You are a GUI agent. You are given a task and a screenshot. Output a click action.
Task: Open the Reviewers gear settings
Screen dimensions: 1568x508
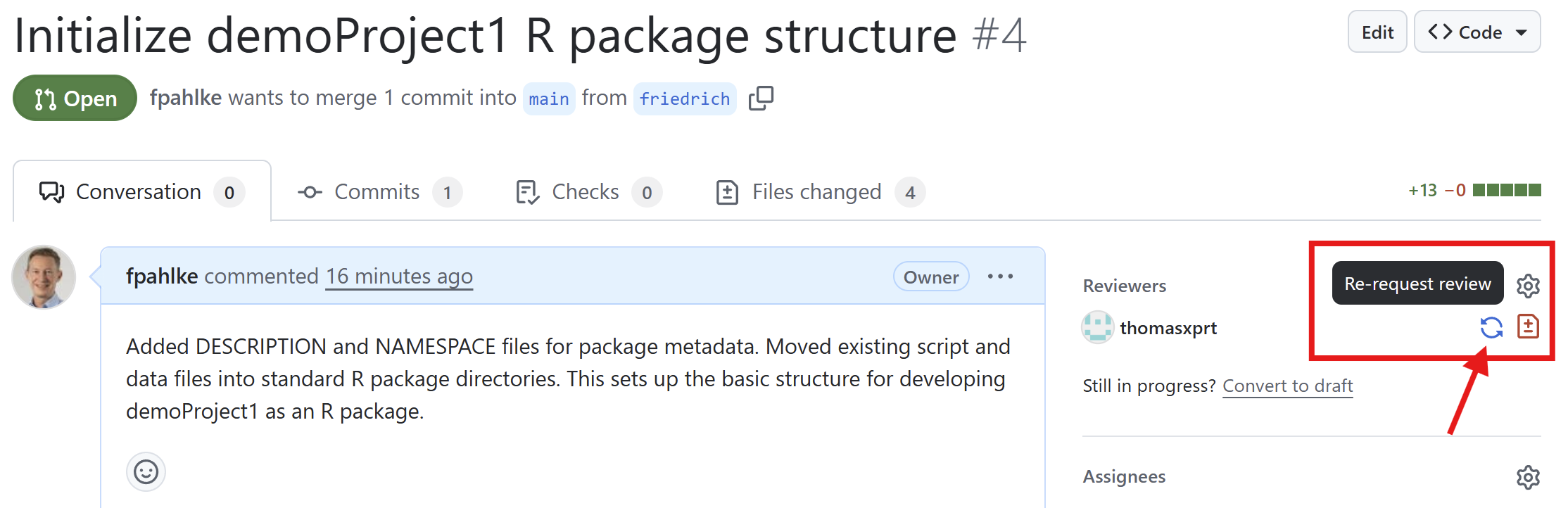1528,286
